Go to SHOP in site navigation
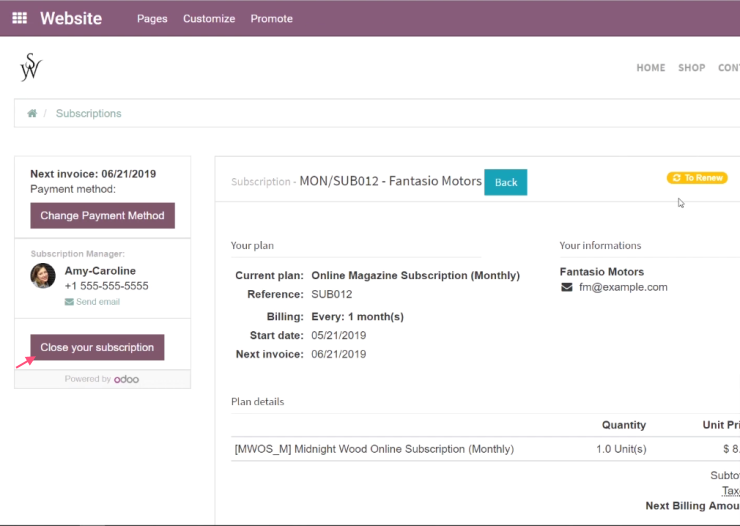The width and height of the screenshot is (740, 526). [691, 67]
